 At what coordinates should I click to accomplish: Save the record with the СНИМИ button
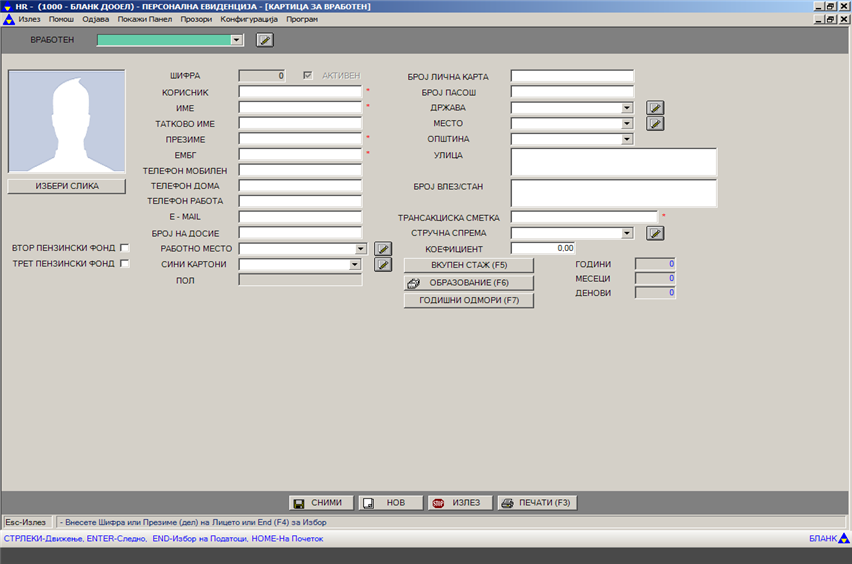pos(318,503)
